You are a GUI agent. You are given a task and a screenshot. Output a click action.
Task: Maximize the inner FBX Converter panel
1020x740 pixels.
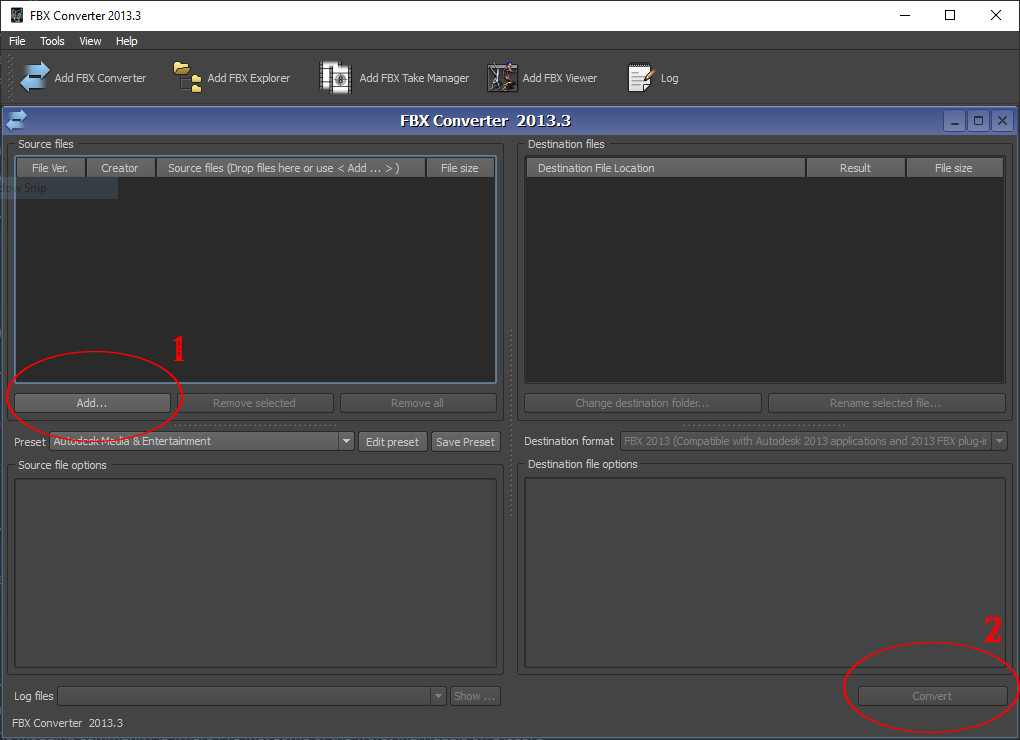pos(978,121)
